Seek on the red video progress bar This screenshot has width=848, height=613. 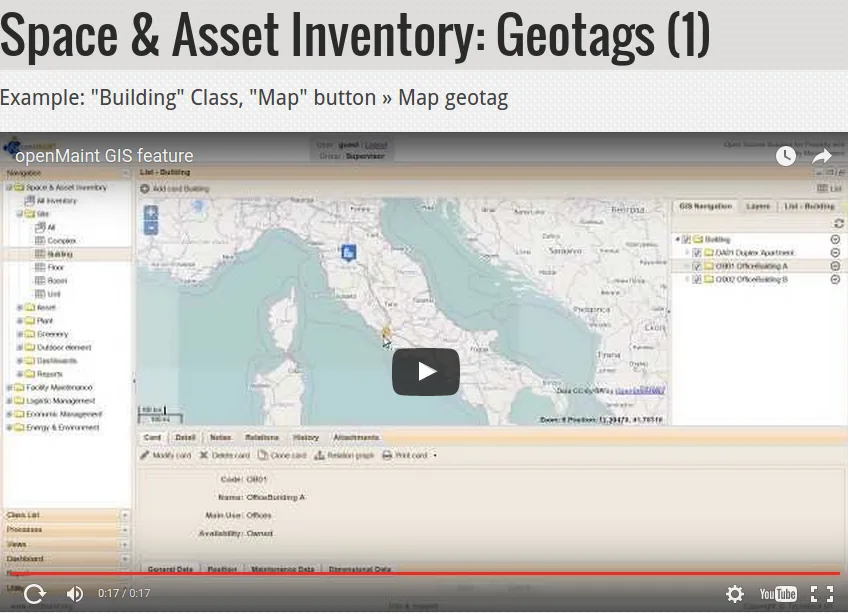point(425,573)
